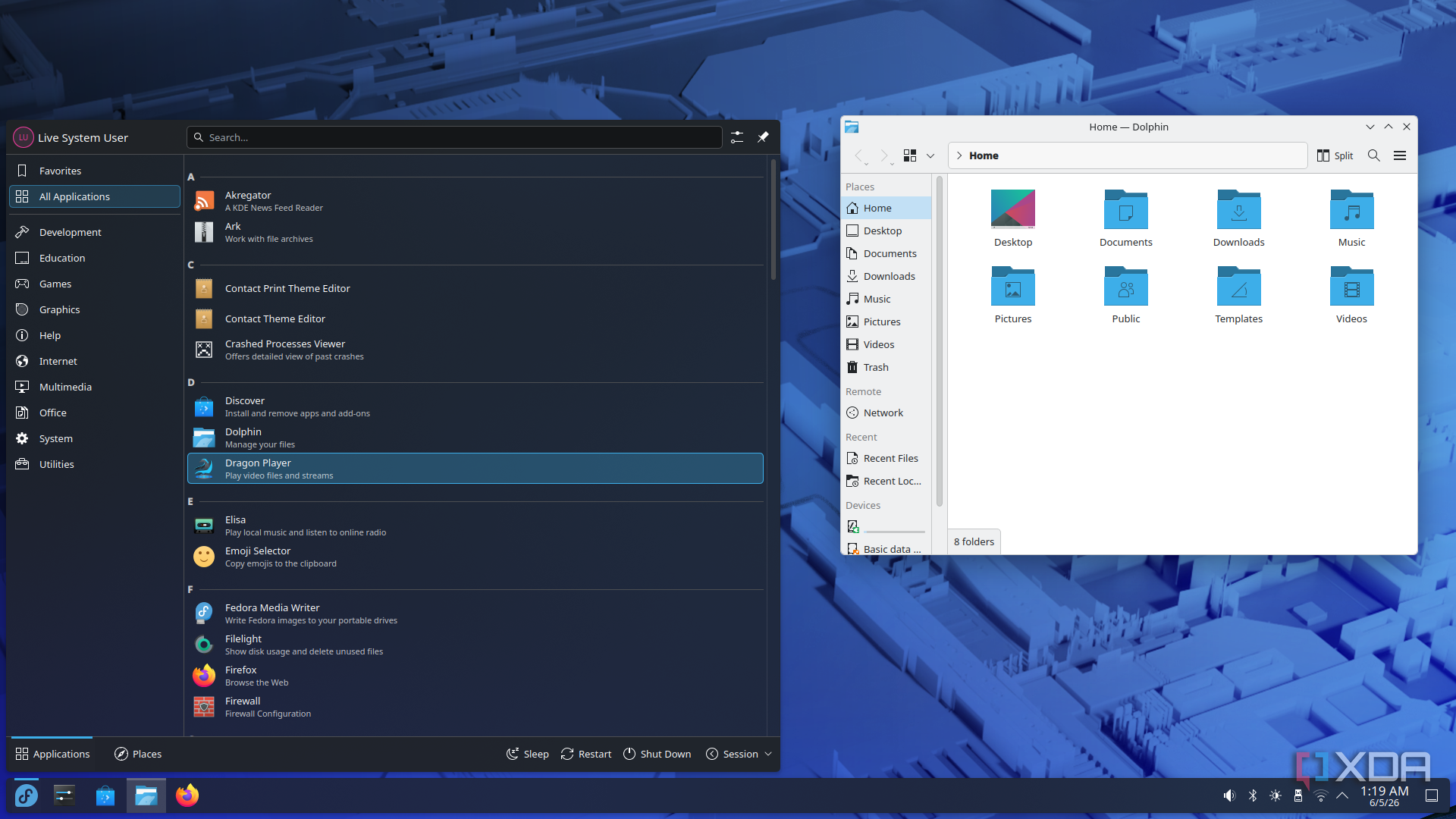Open Dolphin hamburger menu
This screenshot has height=819, width=1456.
[1400, 155]
